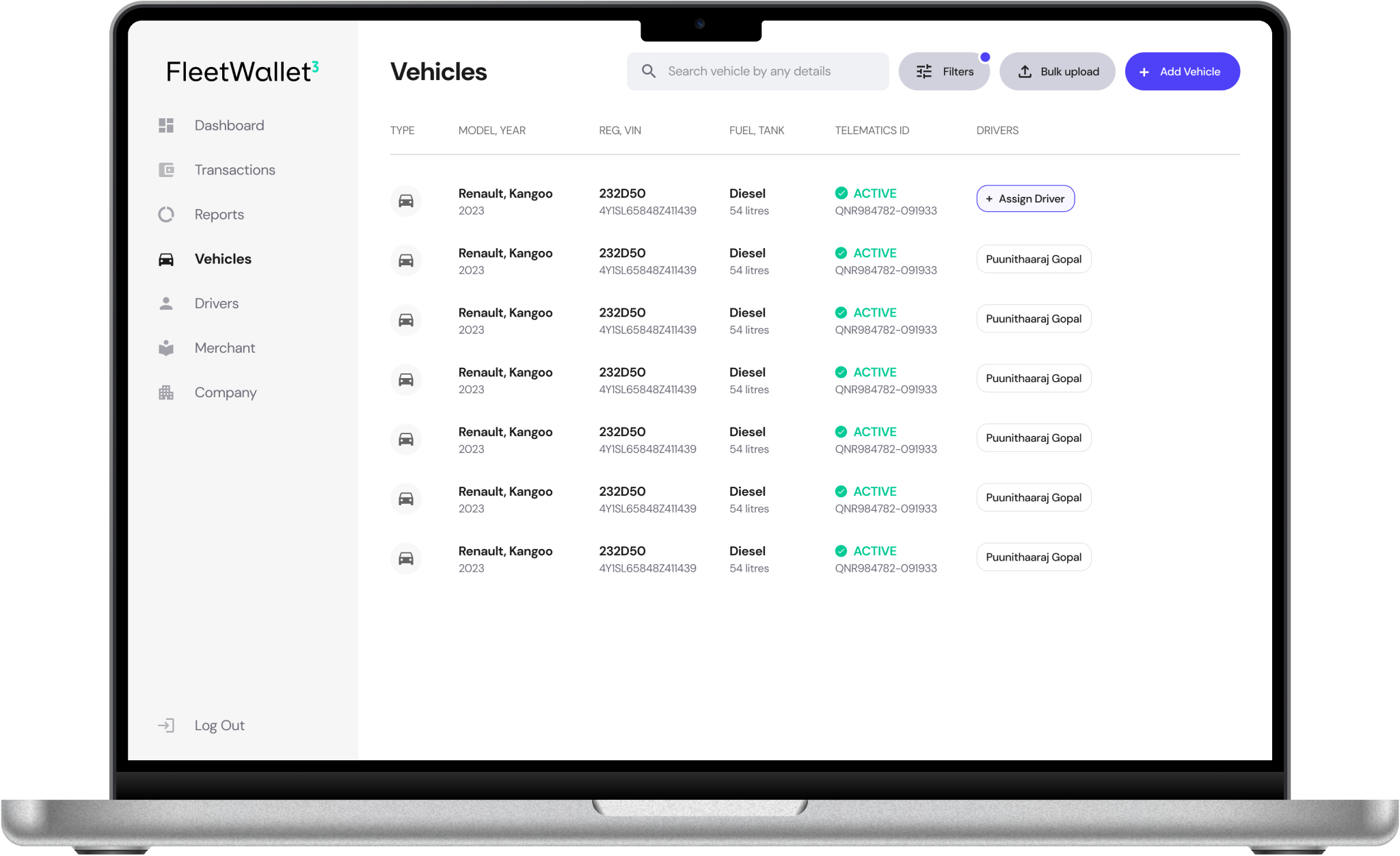The width and height of the screenshot is (1400, 856).
Task: Navigate to the Company page
Action: (x=226, y=392)
